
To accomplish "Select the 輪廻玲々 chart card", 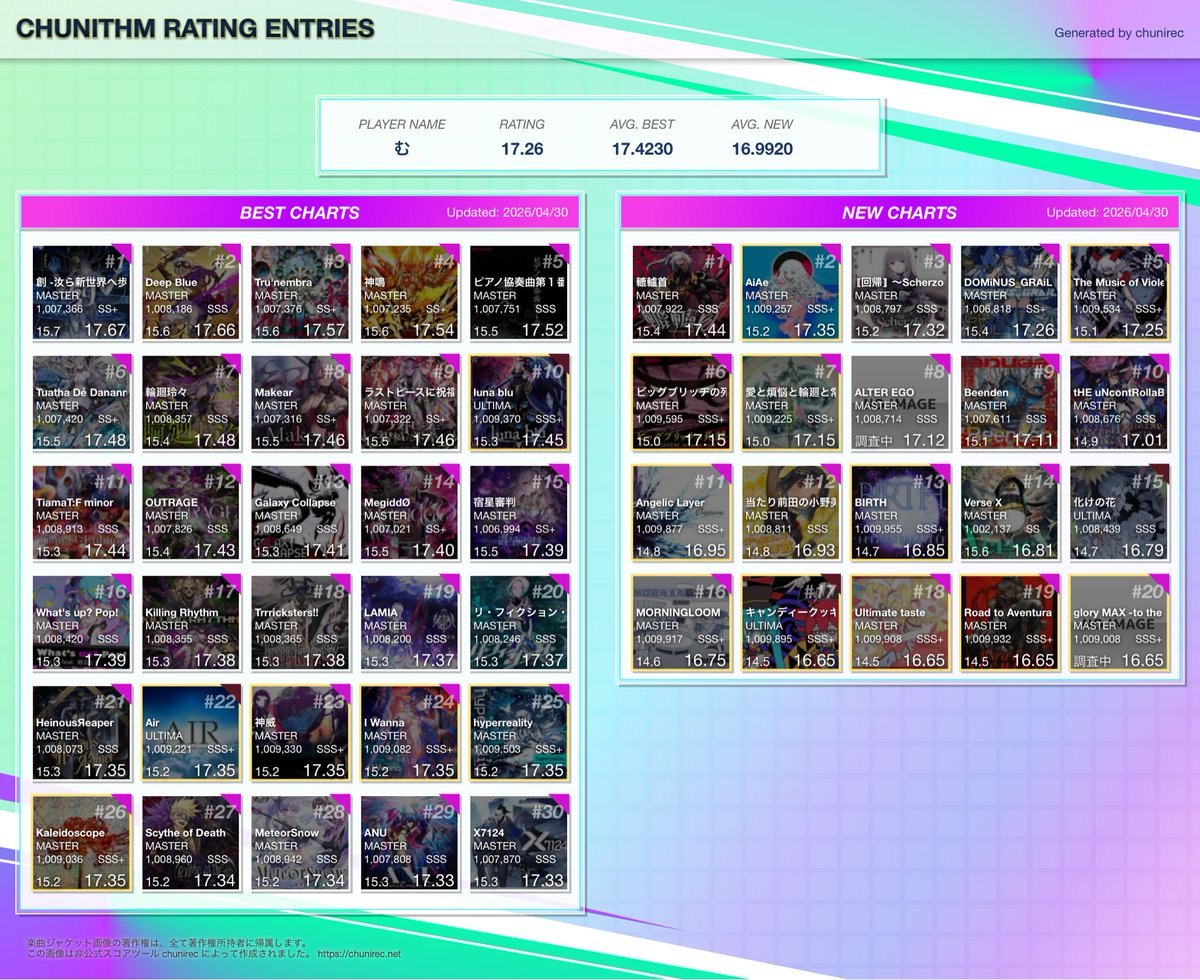I will pos(191,402).
